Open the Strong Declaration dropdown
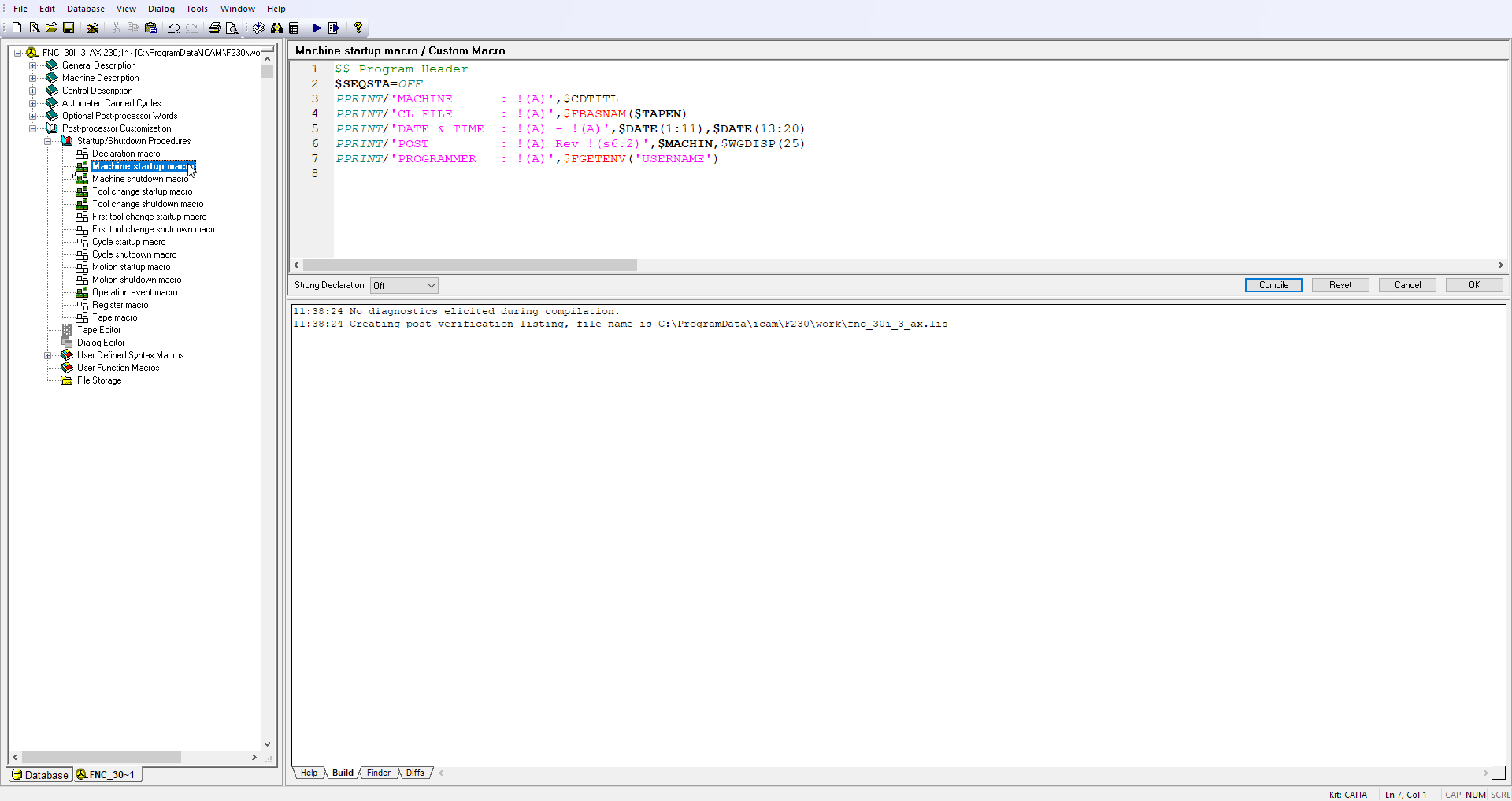 tap(405, 285)
